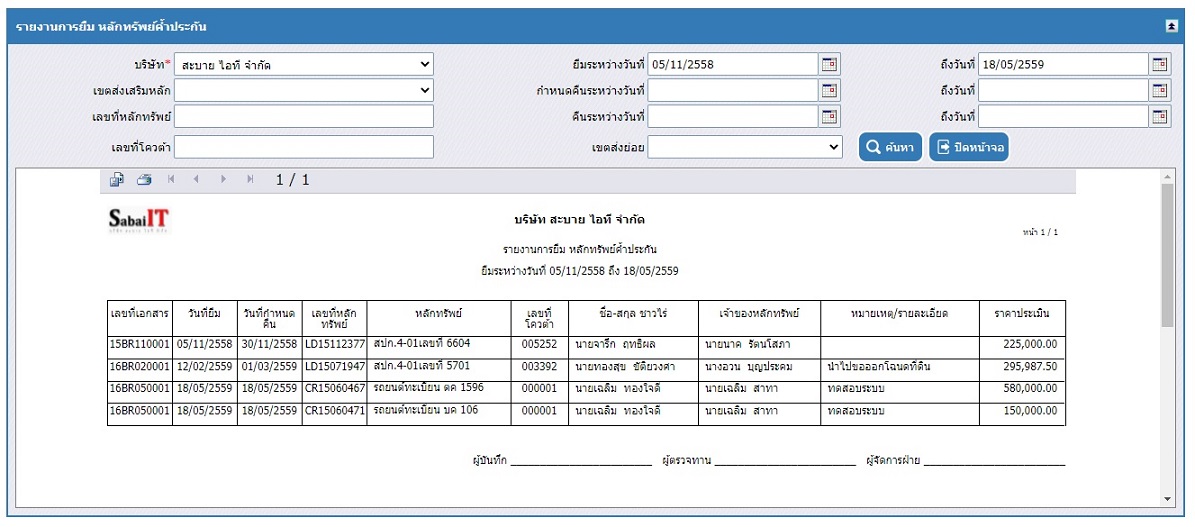Click page indicator 1 / 1
Screen dimensions: 1195x527
tap(293, 180)
